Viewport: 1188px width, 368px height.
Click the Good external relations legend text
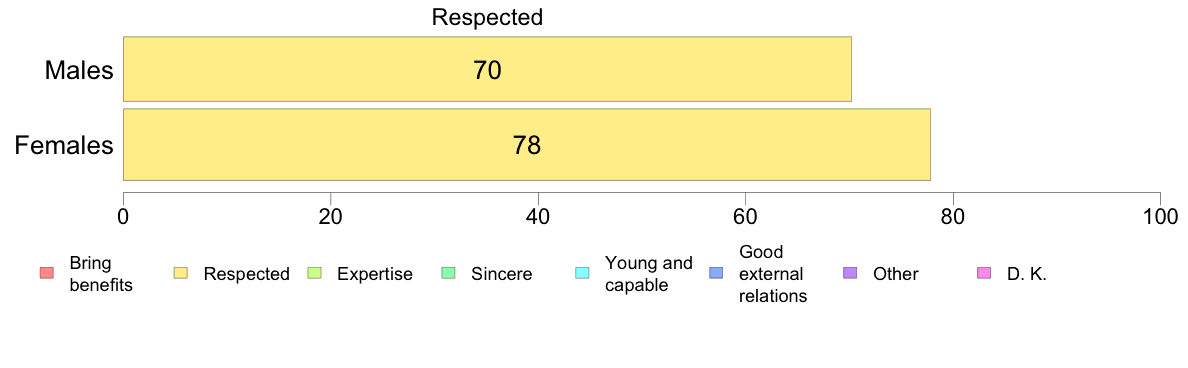coord(773,274)
